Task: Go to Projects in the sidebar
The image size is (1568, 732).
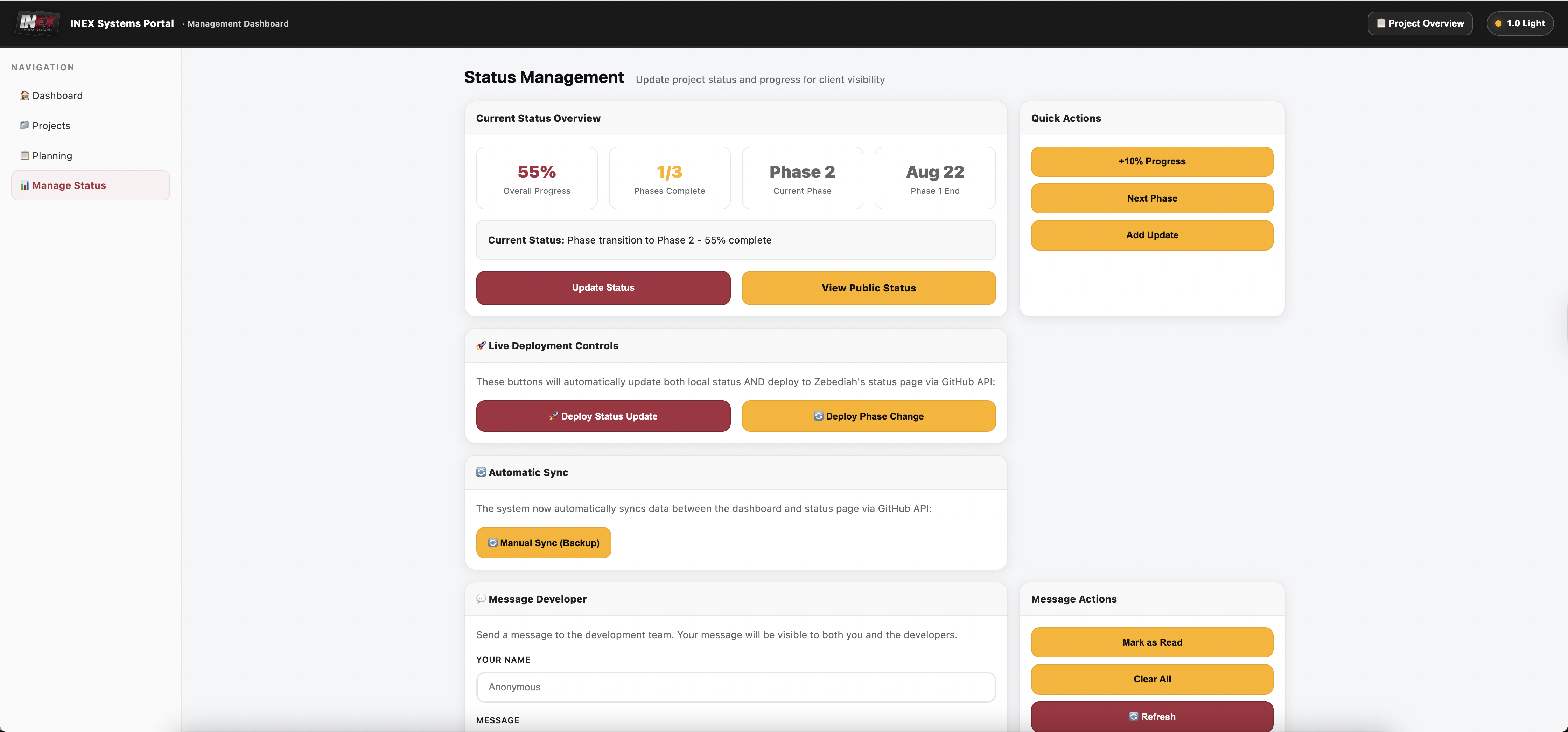Action: click(x=90, y=125)
